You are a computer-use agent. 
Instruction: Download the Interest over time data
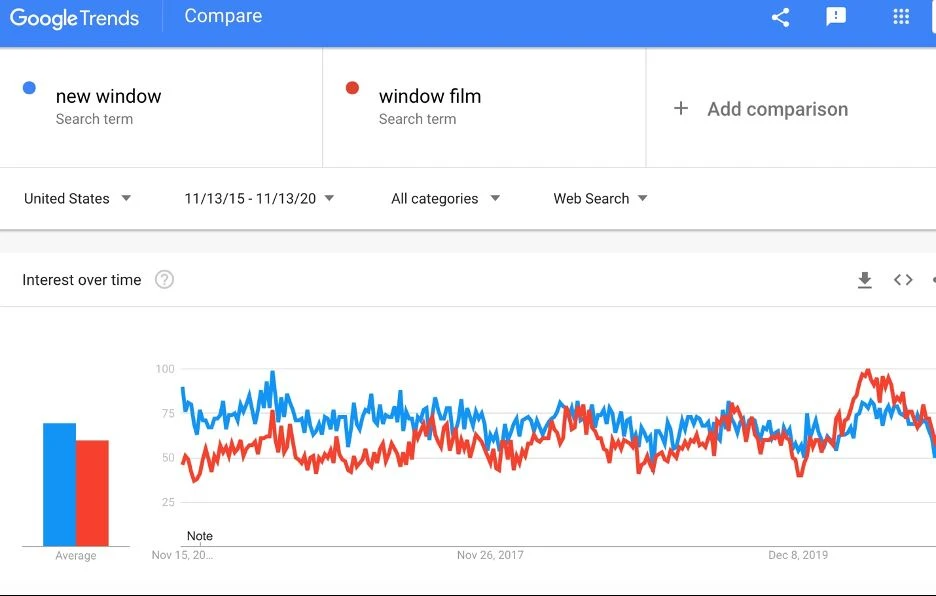(x=864, y=279)
